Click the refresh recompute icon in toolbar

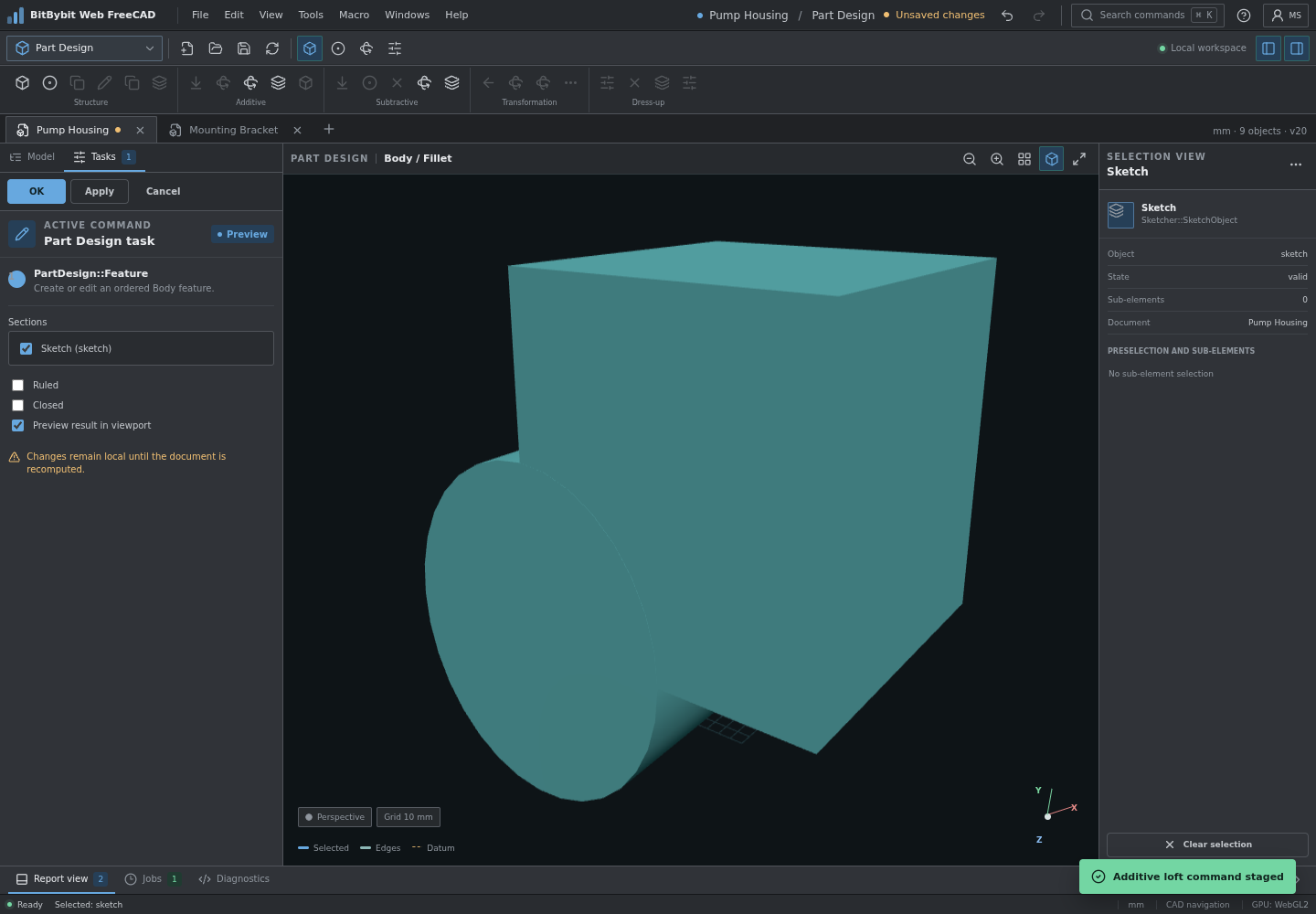tap(272, 48)
